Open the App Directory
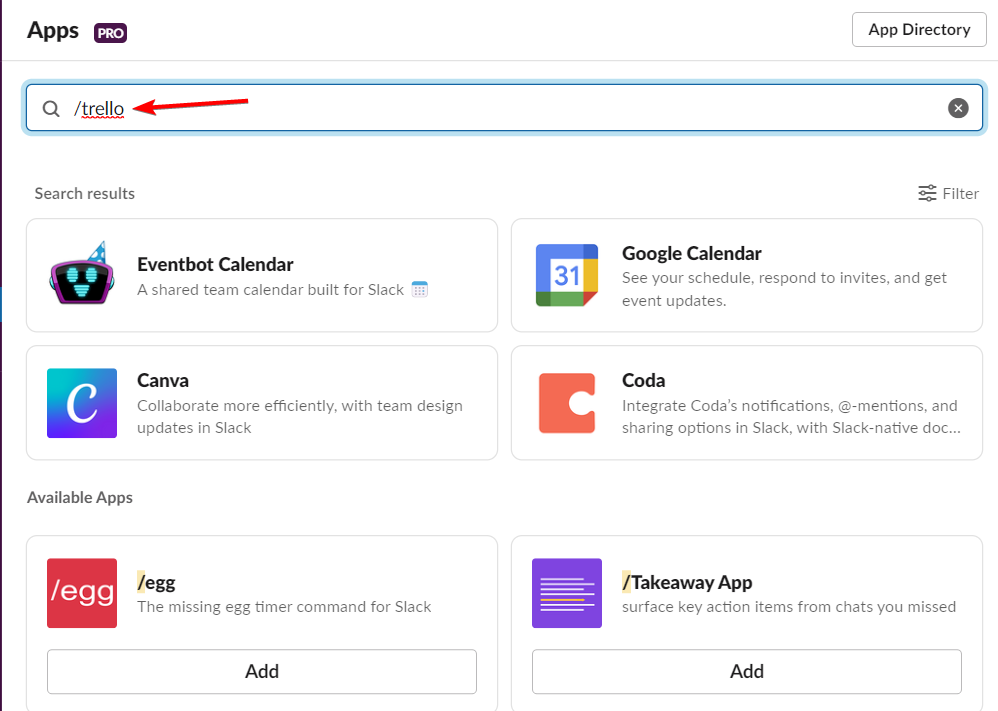 (919, 29)
